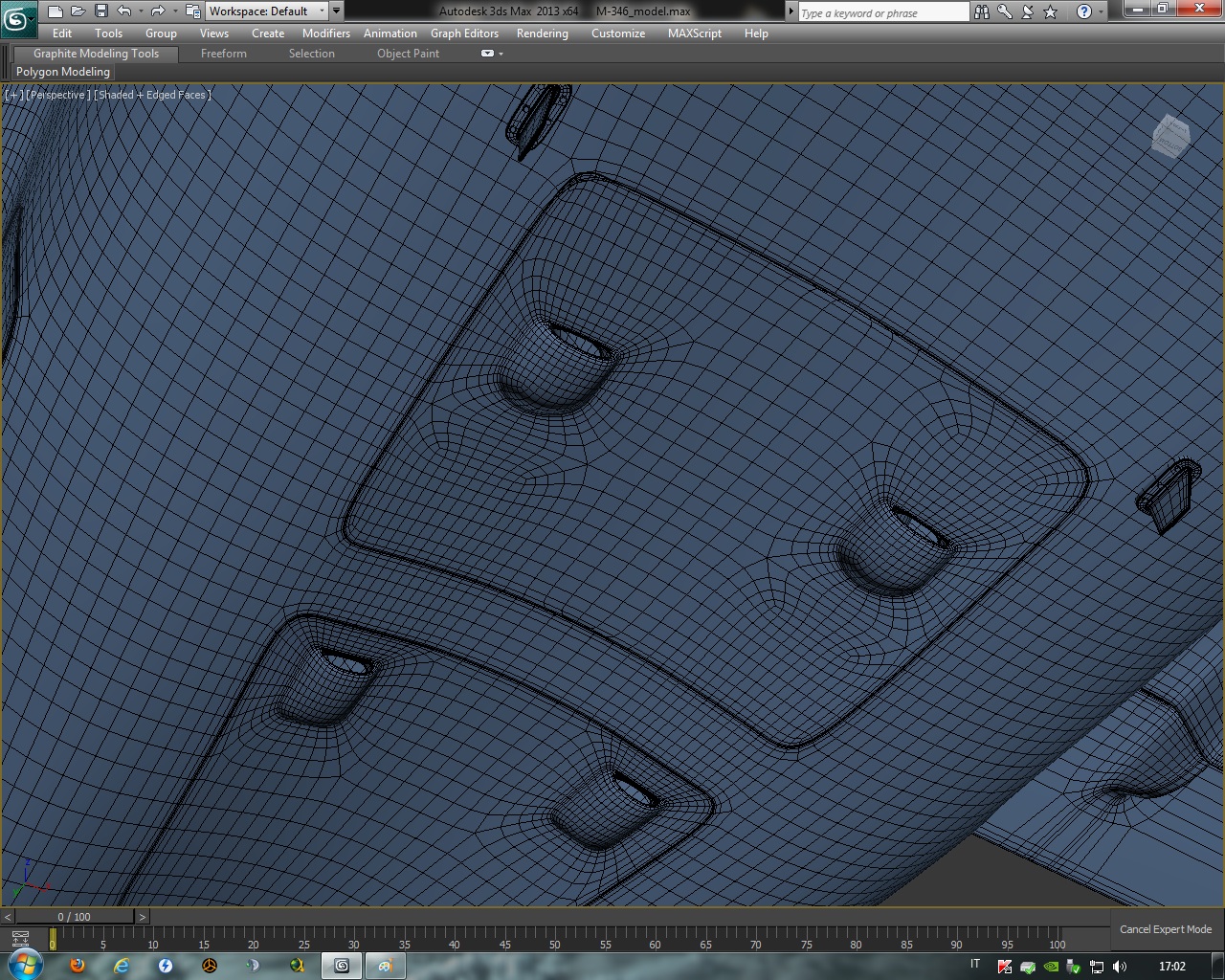This screenshot has height=980, width=1225.
Task: Open the Windows Start button
Action: pos(25,965)
